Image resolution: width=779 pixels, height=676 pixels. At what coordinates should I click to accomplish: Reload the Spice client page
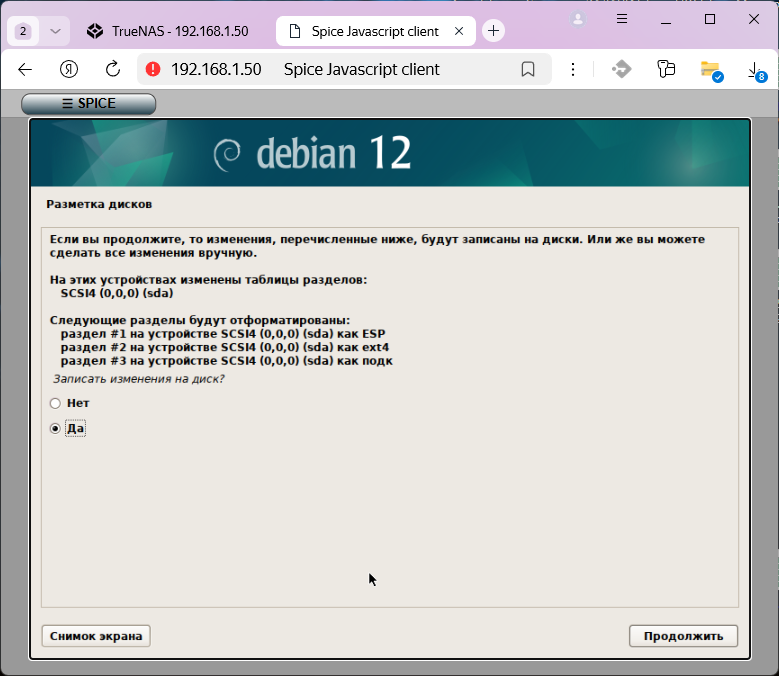click(113, 69)
